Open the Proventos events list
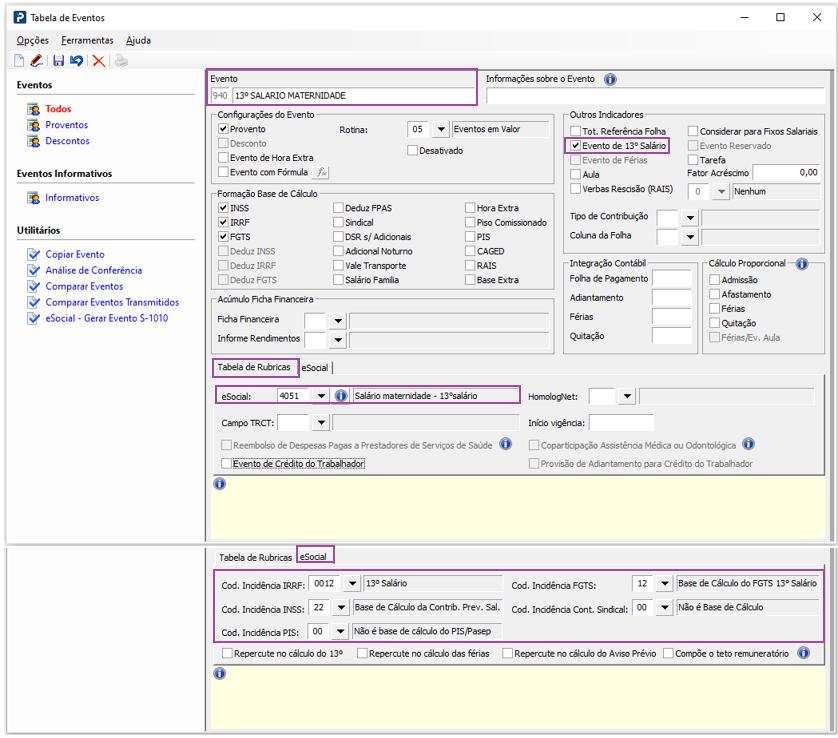This screenshot has width=838, height=738. click(66, 125)
